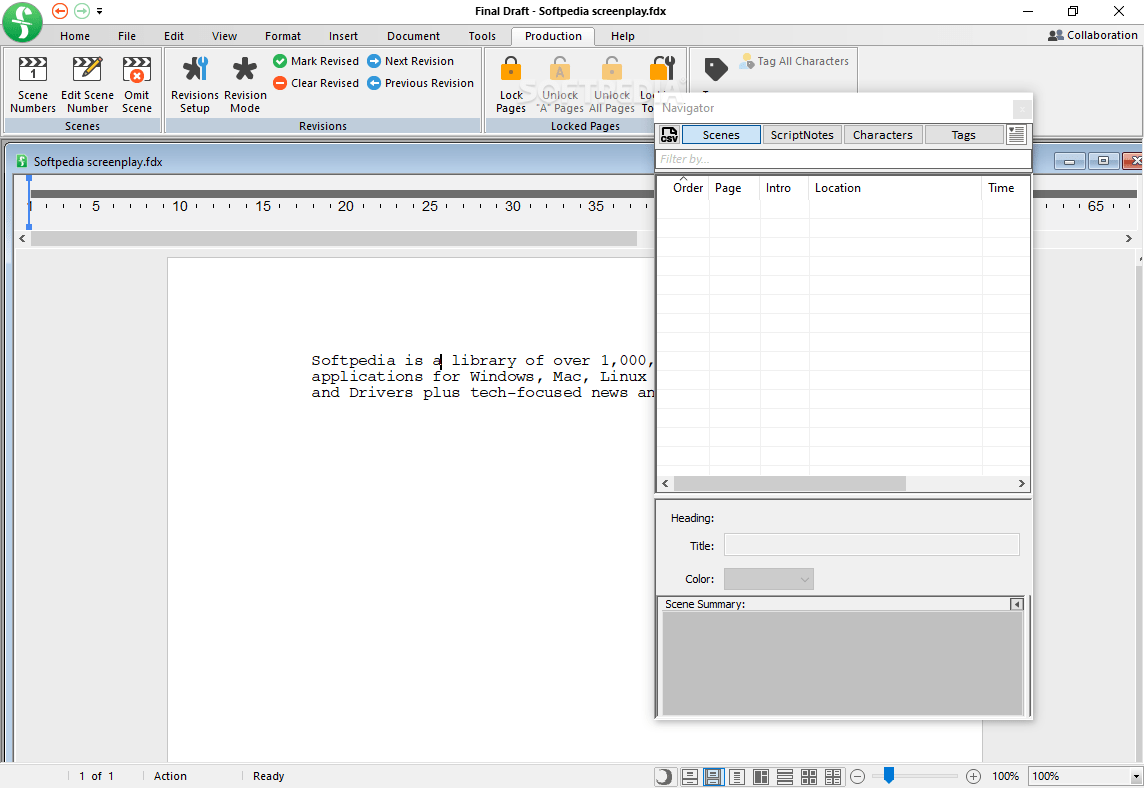Select the speed view icon in status bar
1144x788 pixels.
click(737, 776)
